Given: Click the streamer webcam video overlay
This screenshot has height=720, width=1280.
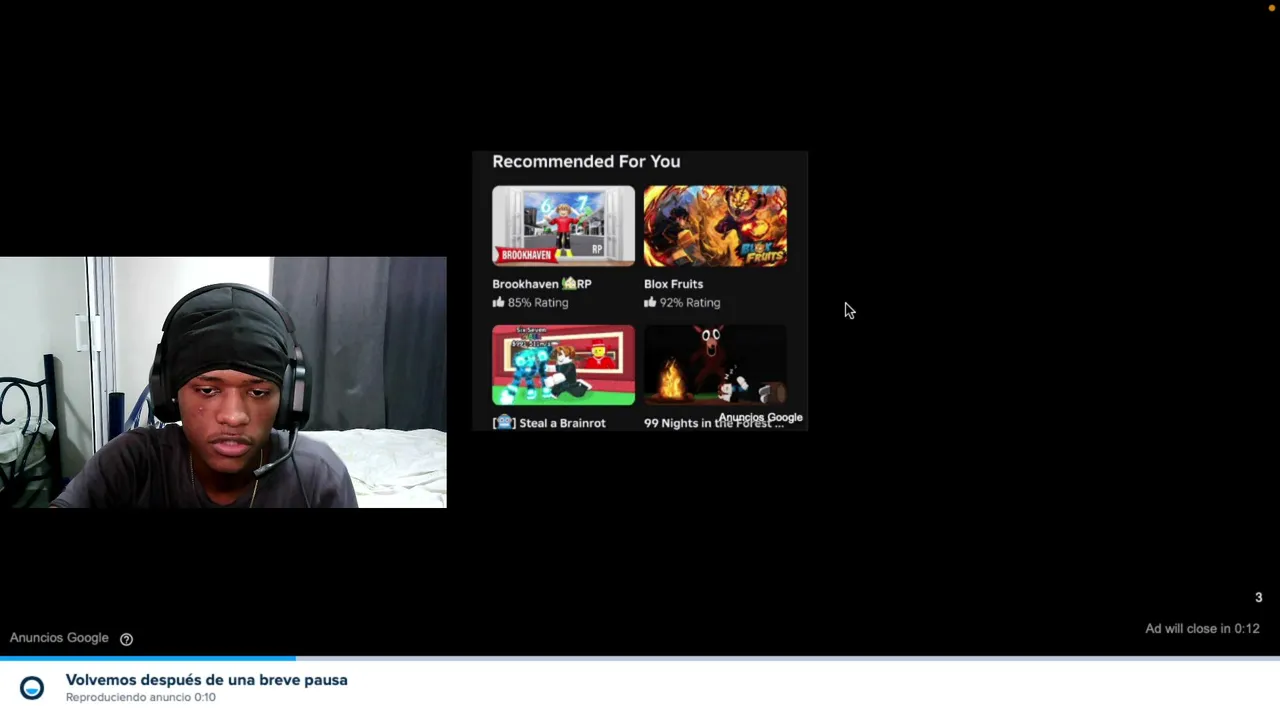Looking at the screenshot, I should point(223,382).
